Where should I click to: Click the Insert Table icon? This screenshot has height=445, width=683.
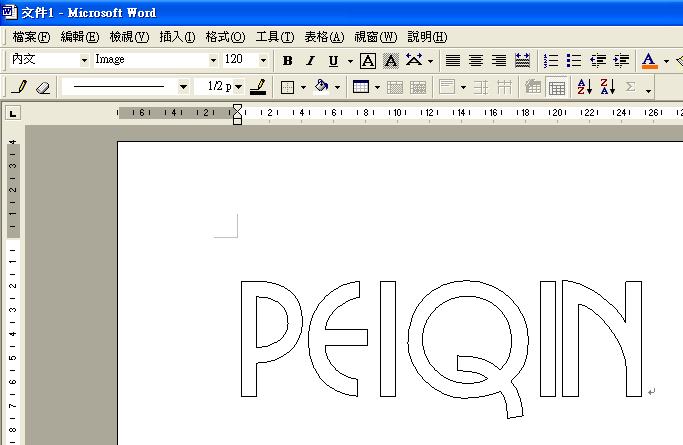[361, 87]
